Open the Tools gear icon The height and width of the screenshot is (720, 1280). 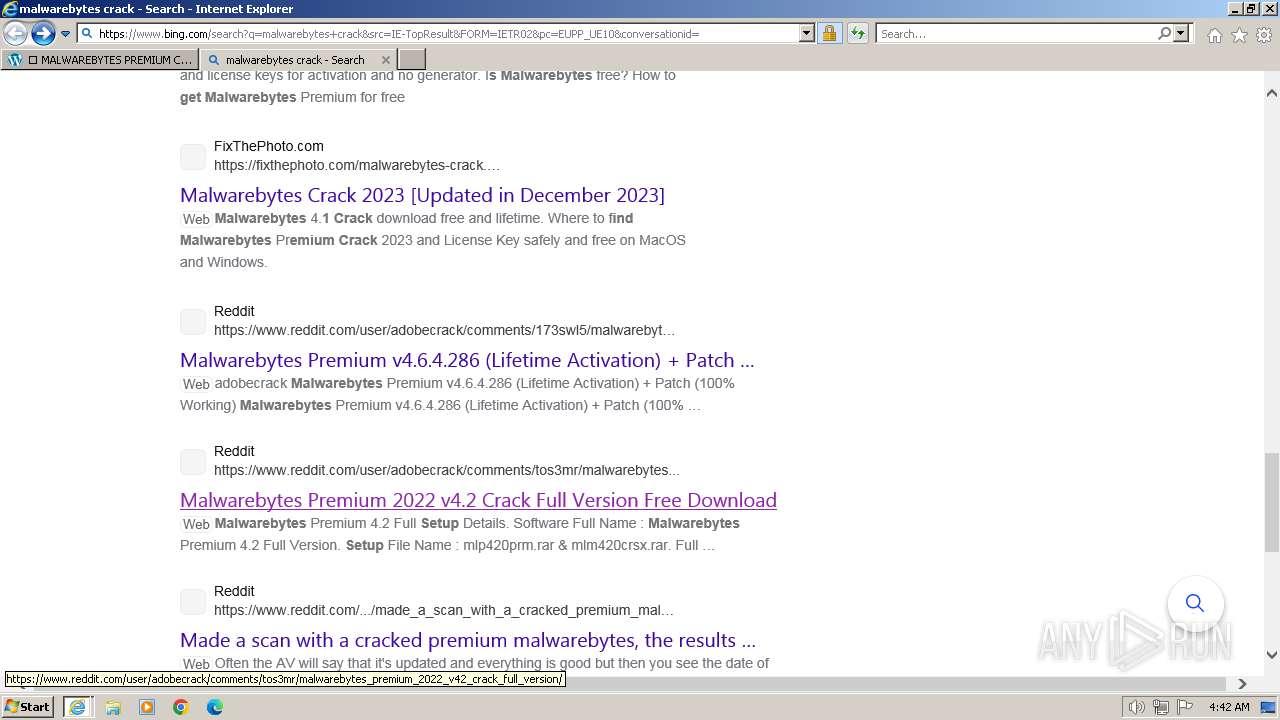pyautogui.click(x=1264, y=35)
